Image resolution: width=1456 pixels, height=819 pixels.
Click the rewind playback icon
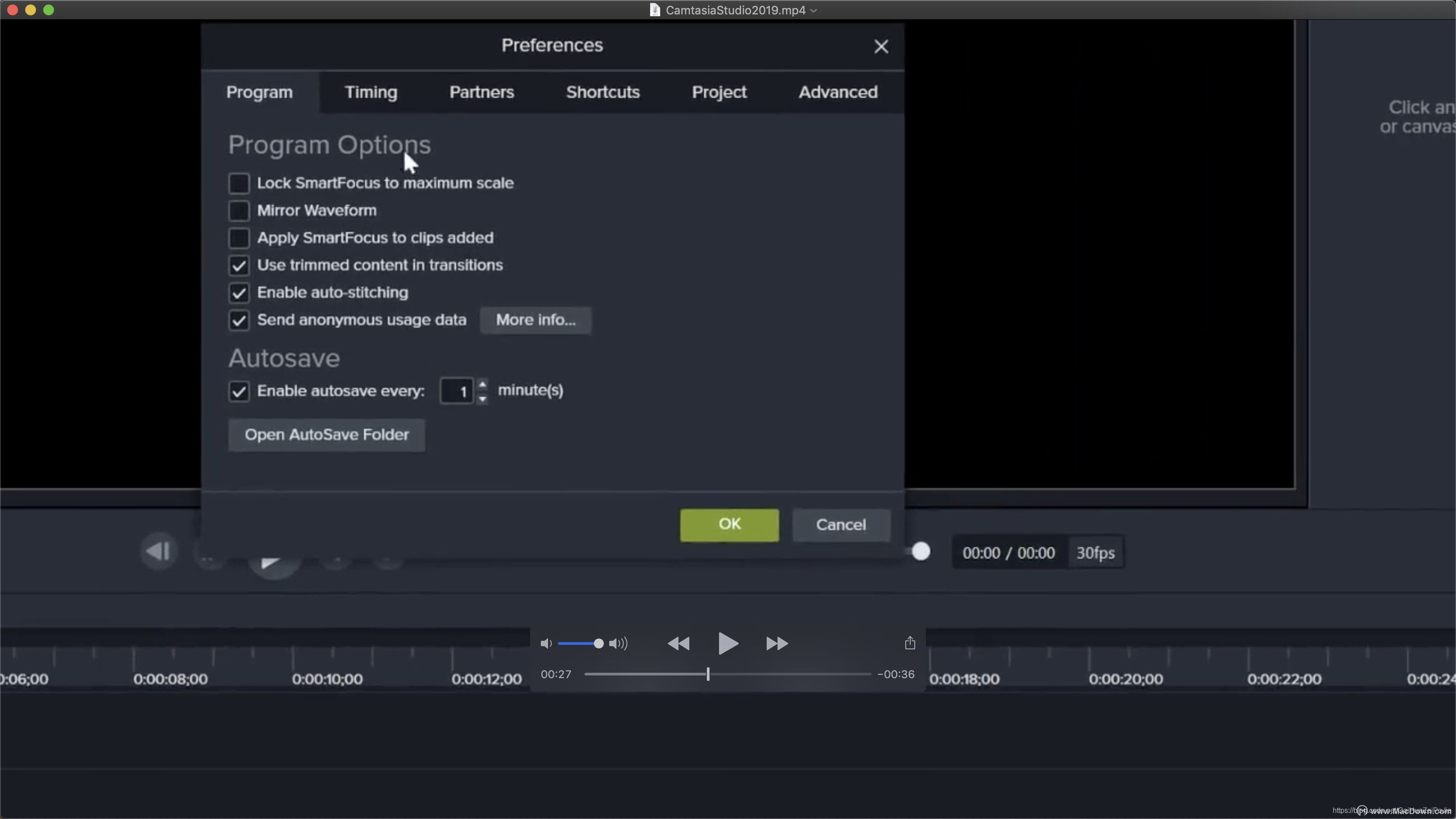tap(678, 643)
